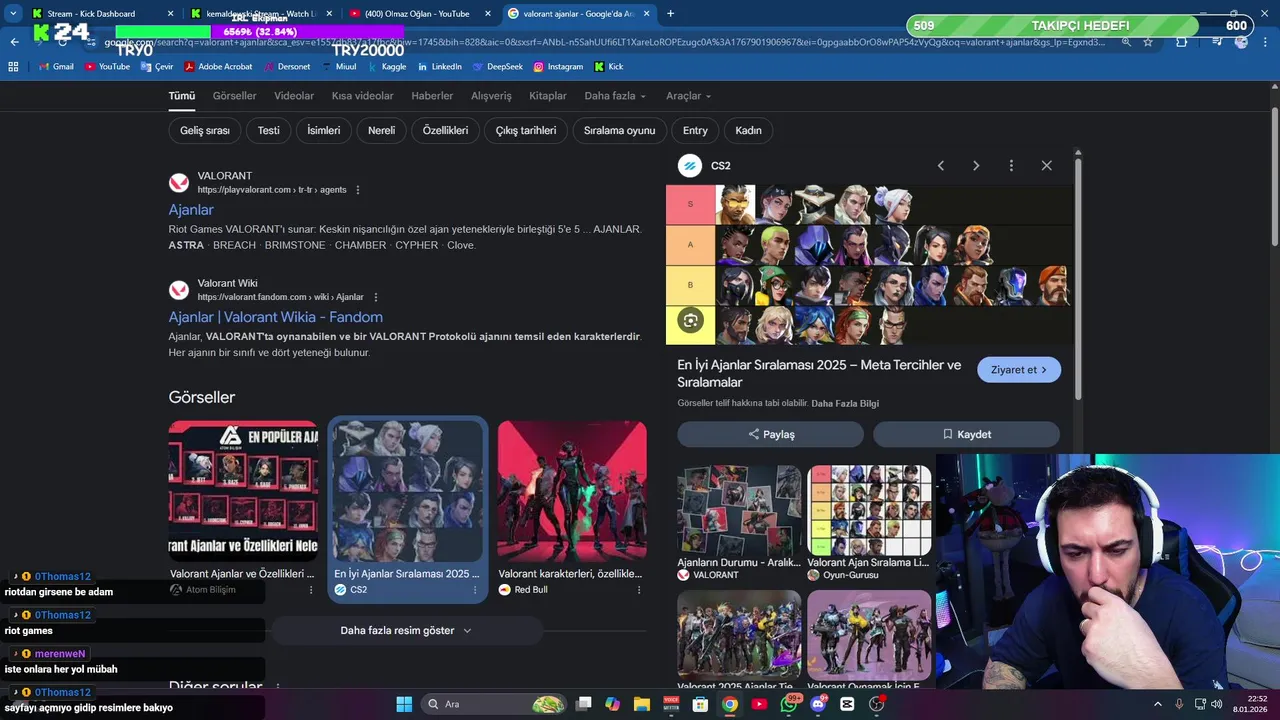Open the Adobe Acrobat bookmark
This screenshot has width=1280, height=720.
coord(218,67)
